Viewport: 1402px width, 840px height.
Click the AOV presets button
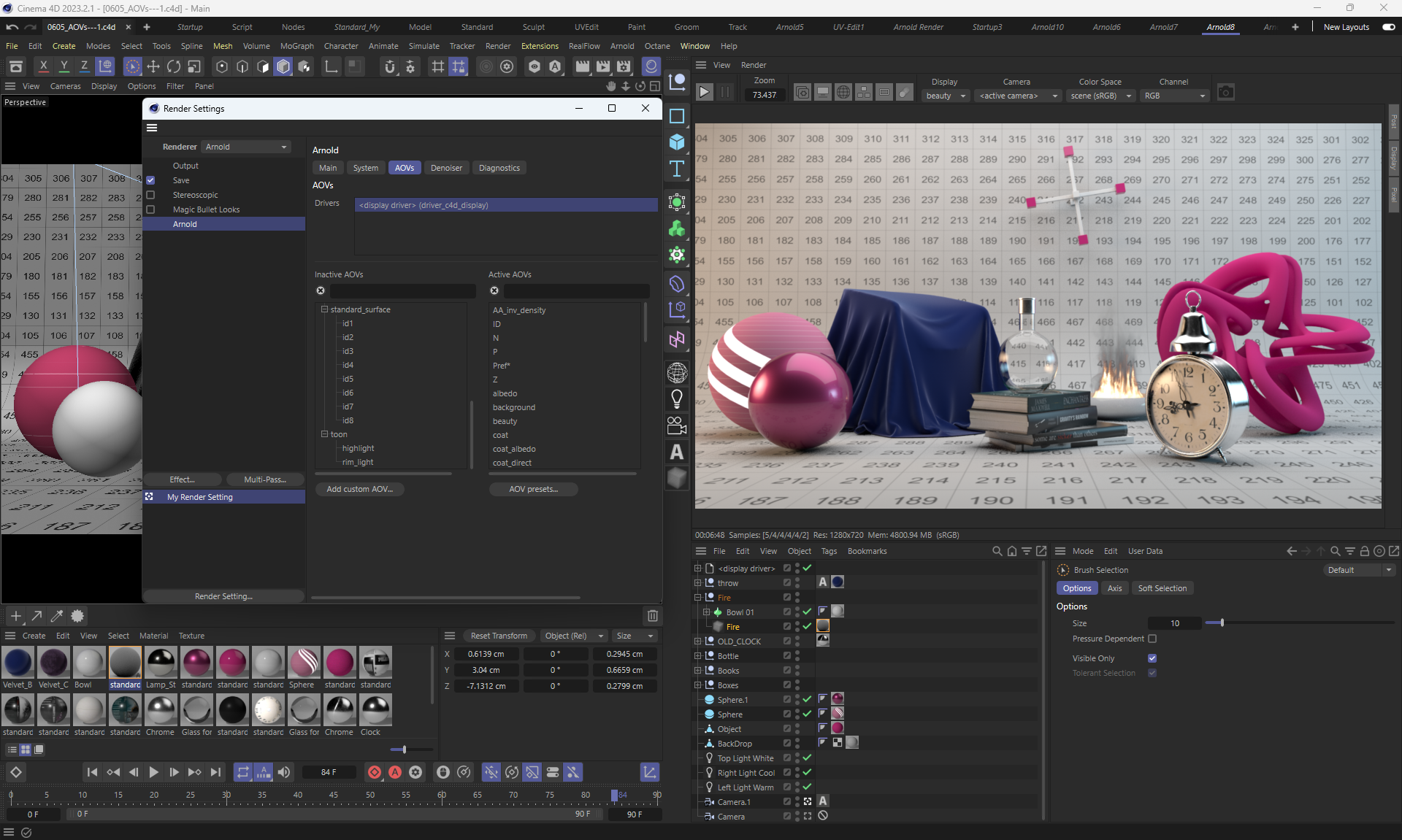[x=533, y=489]
